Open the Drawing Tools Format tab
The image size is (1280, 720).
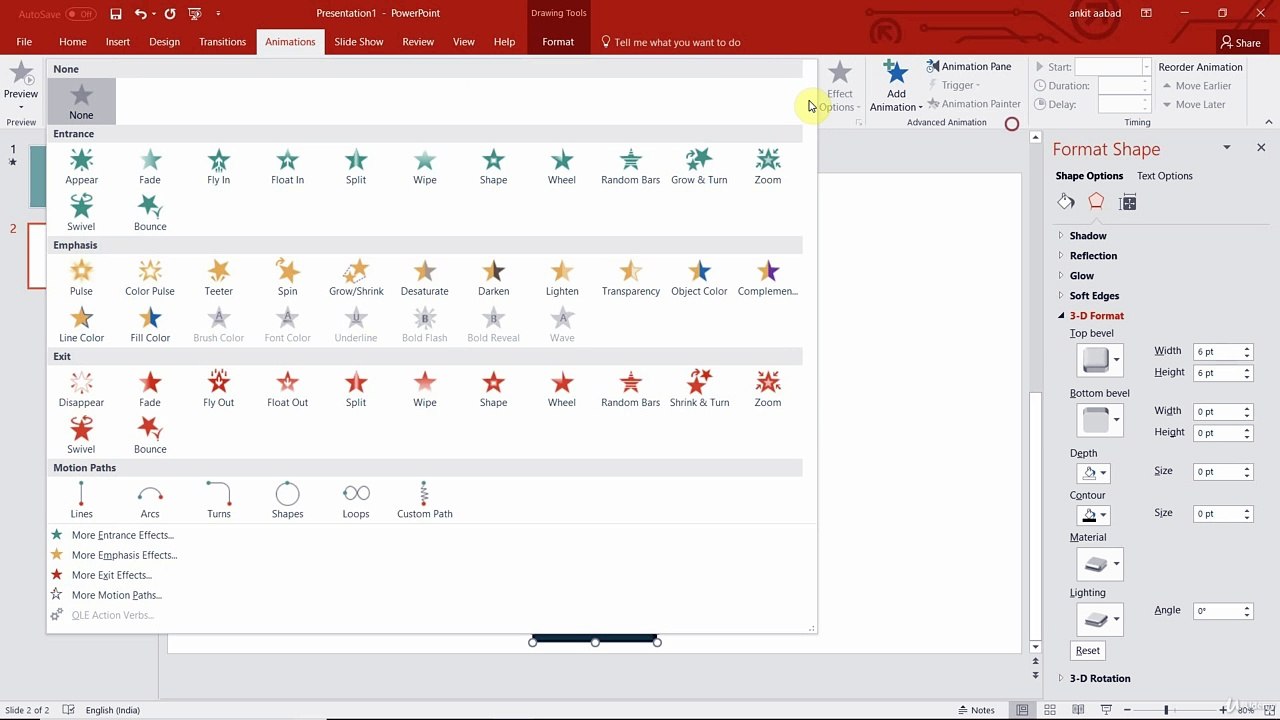[x=558, y=42]
